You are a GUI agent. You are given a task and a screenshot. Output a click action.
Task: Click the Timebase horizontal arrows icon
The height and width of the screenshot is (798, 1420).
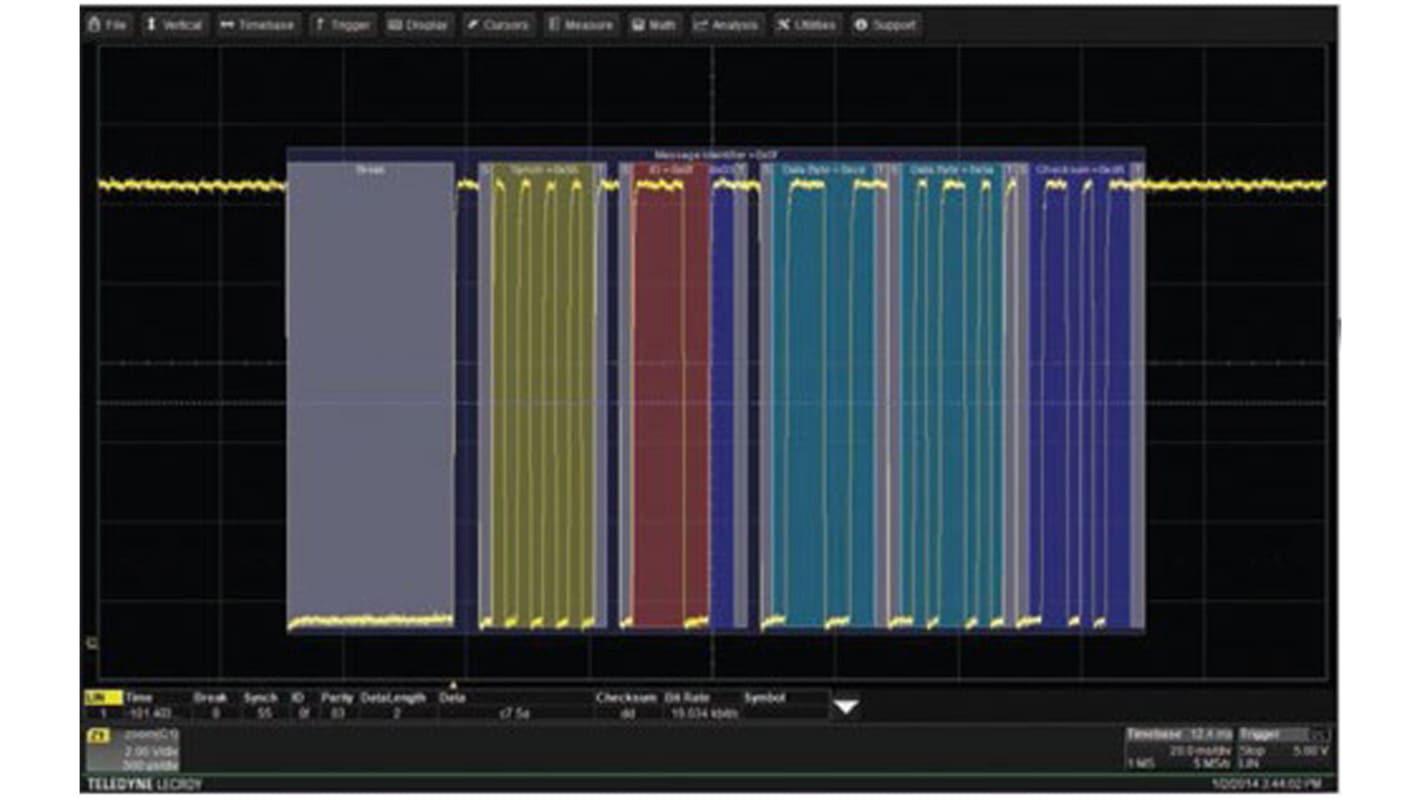coord(228,25)
